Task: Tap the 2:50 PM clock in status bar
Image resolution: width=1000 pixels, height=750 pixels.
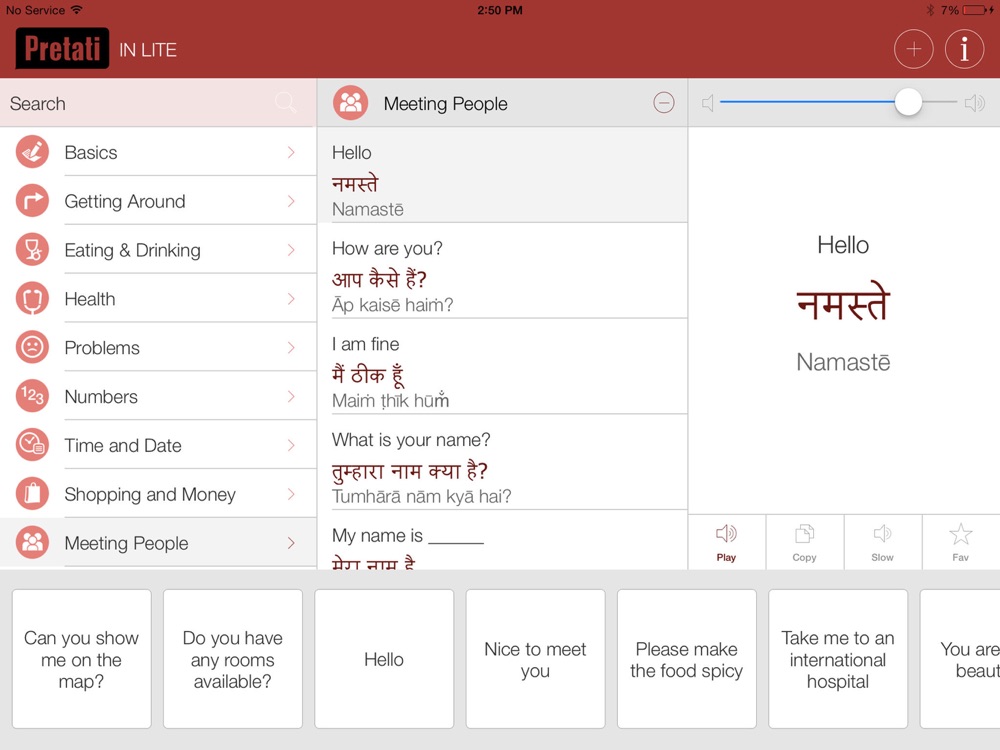Action: (x=500, y=10)
